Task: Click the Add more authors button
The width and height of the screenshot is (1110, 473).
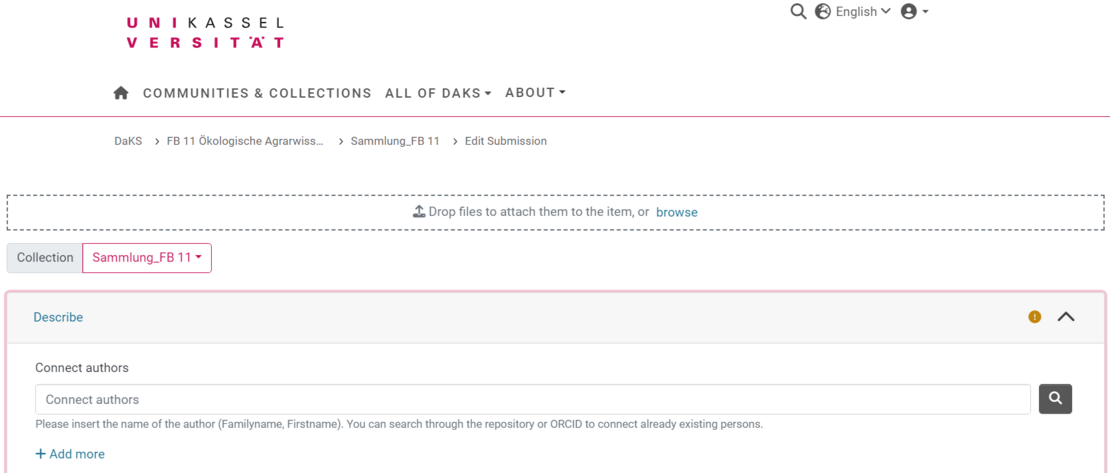Action: [70, 454]
